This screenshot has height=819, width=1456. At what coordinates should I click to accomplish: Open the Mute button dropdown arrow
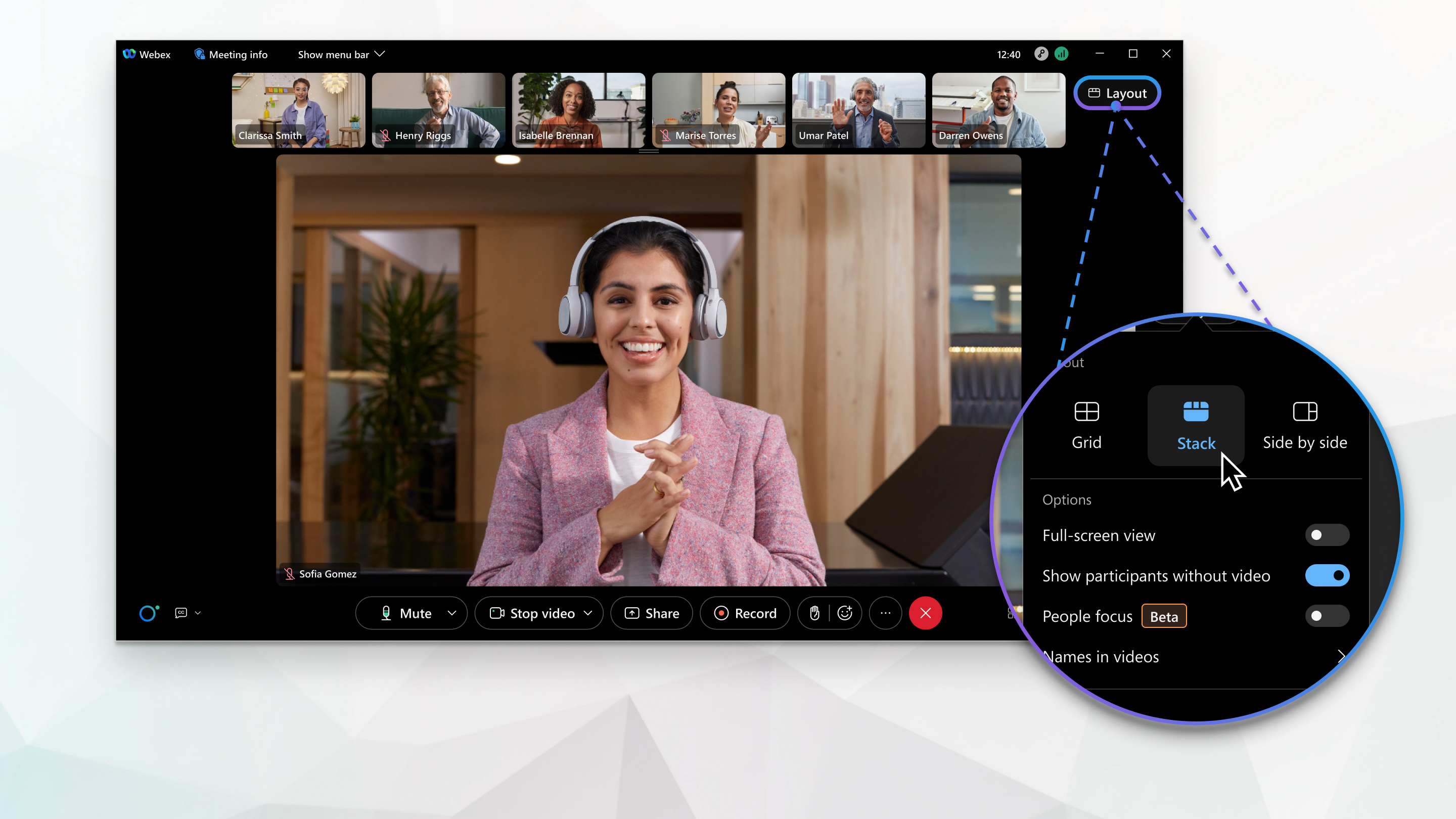pyautogui.click(x=452, y=613)
